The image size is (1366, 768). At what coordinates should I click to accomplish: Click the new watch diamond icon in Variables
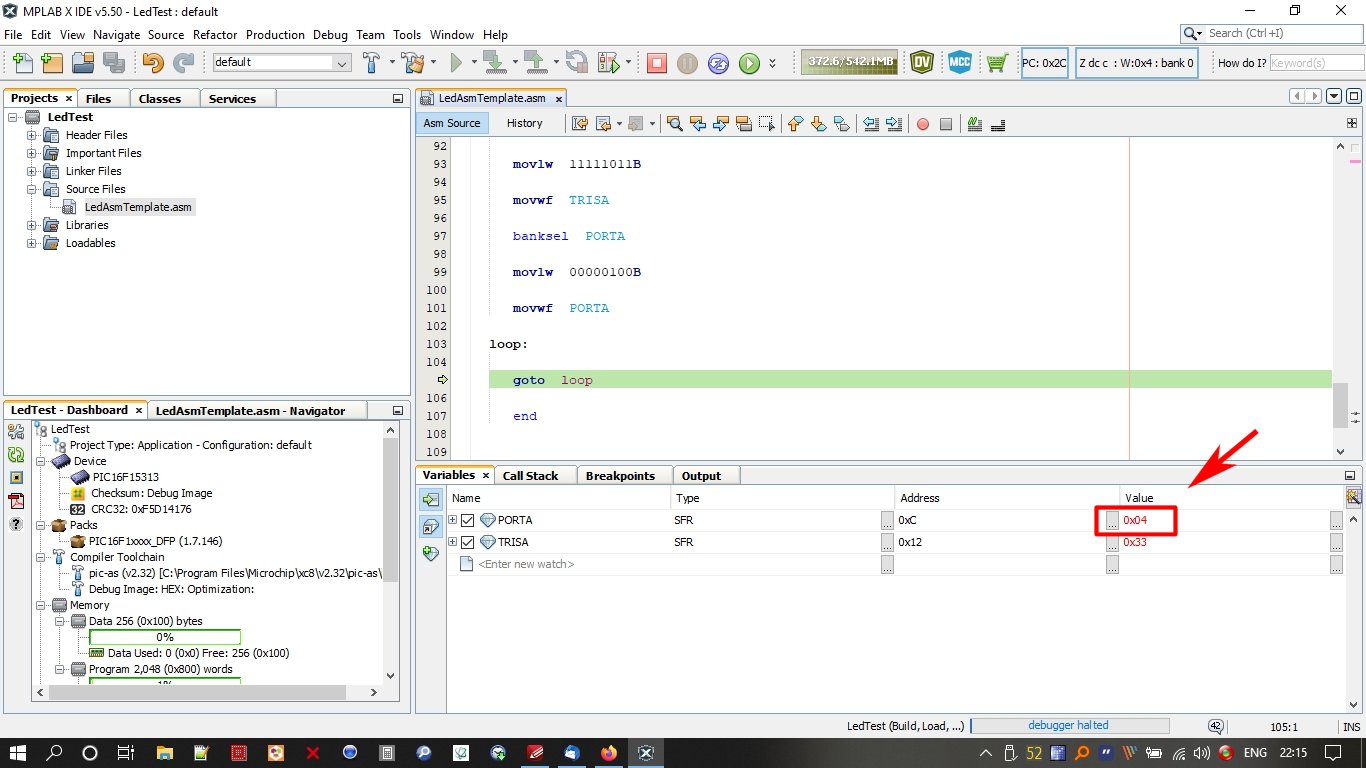(x=431, y=552)
